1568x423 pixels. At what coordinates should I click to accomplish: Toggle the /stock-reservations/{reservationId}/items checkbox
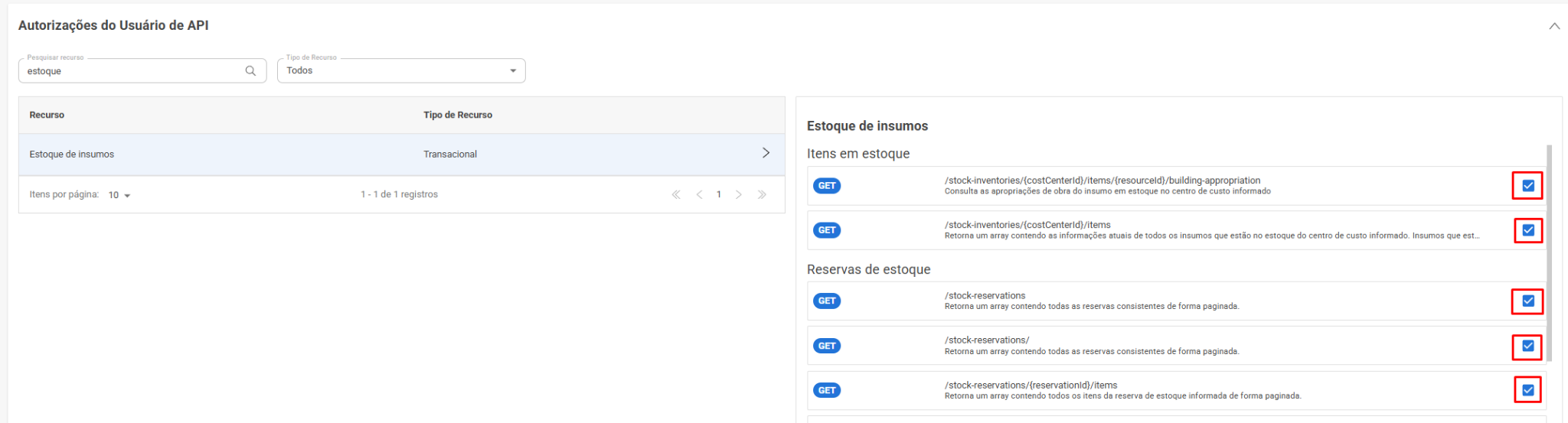(x=1528, y=390)
